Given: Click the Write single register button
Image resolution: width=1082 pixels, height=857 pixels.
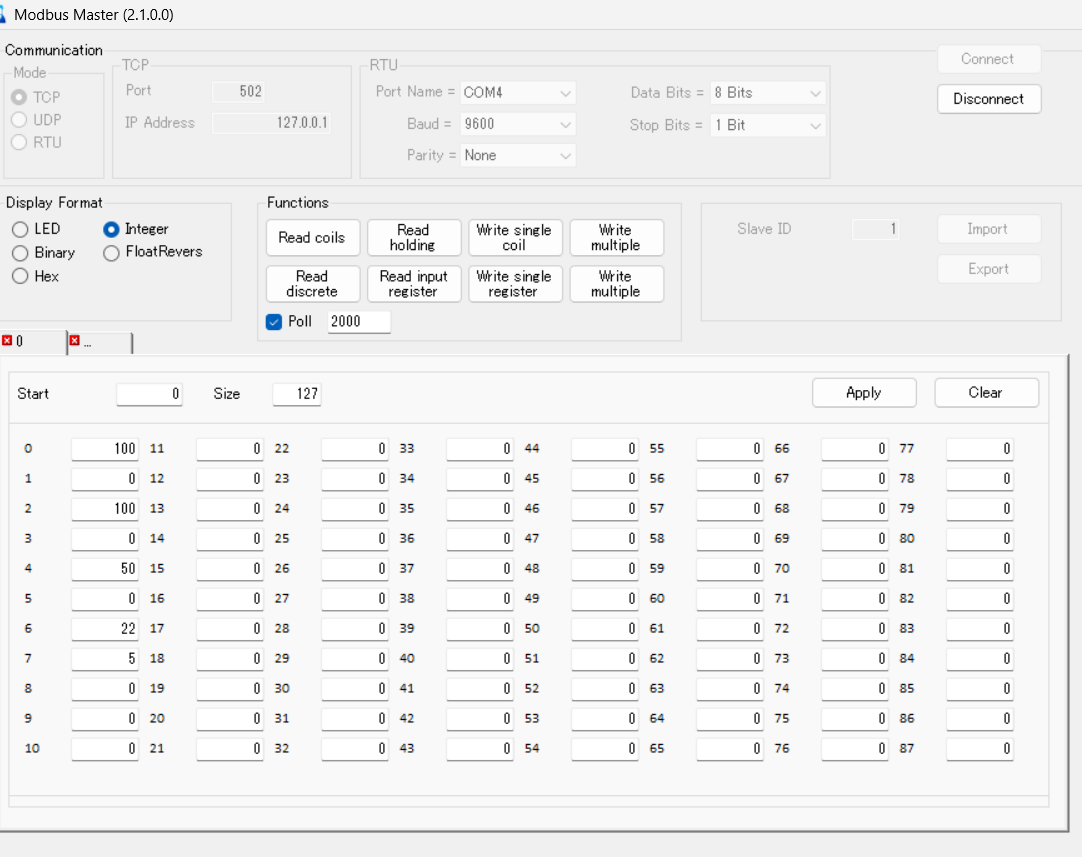Looking at the screenshot, I should [x=514, y=284].
